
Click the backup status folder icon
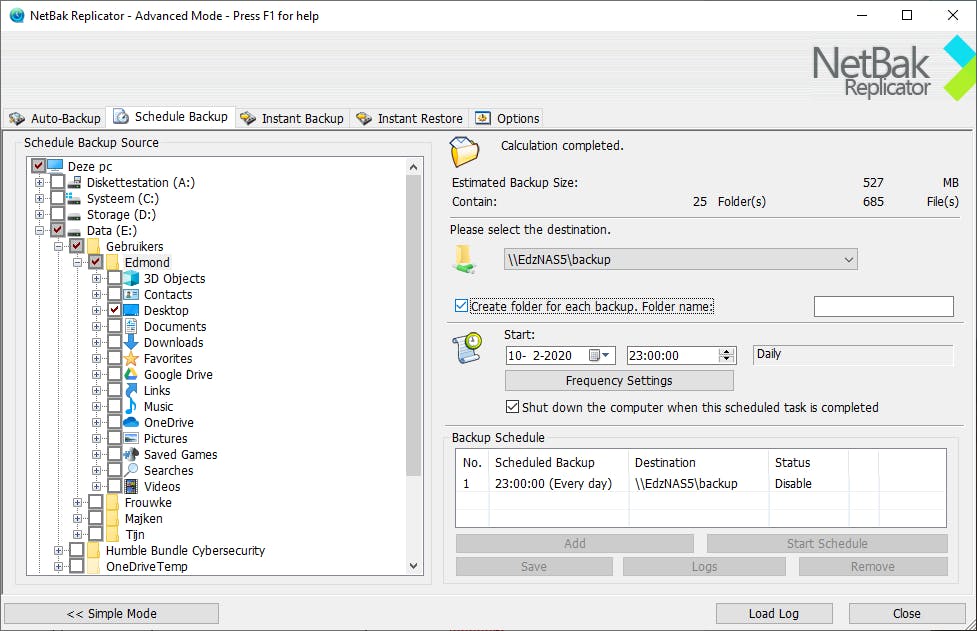(464, 151)
